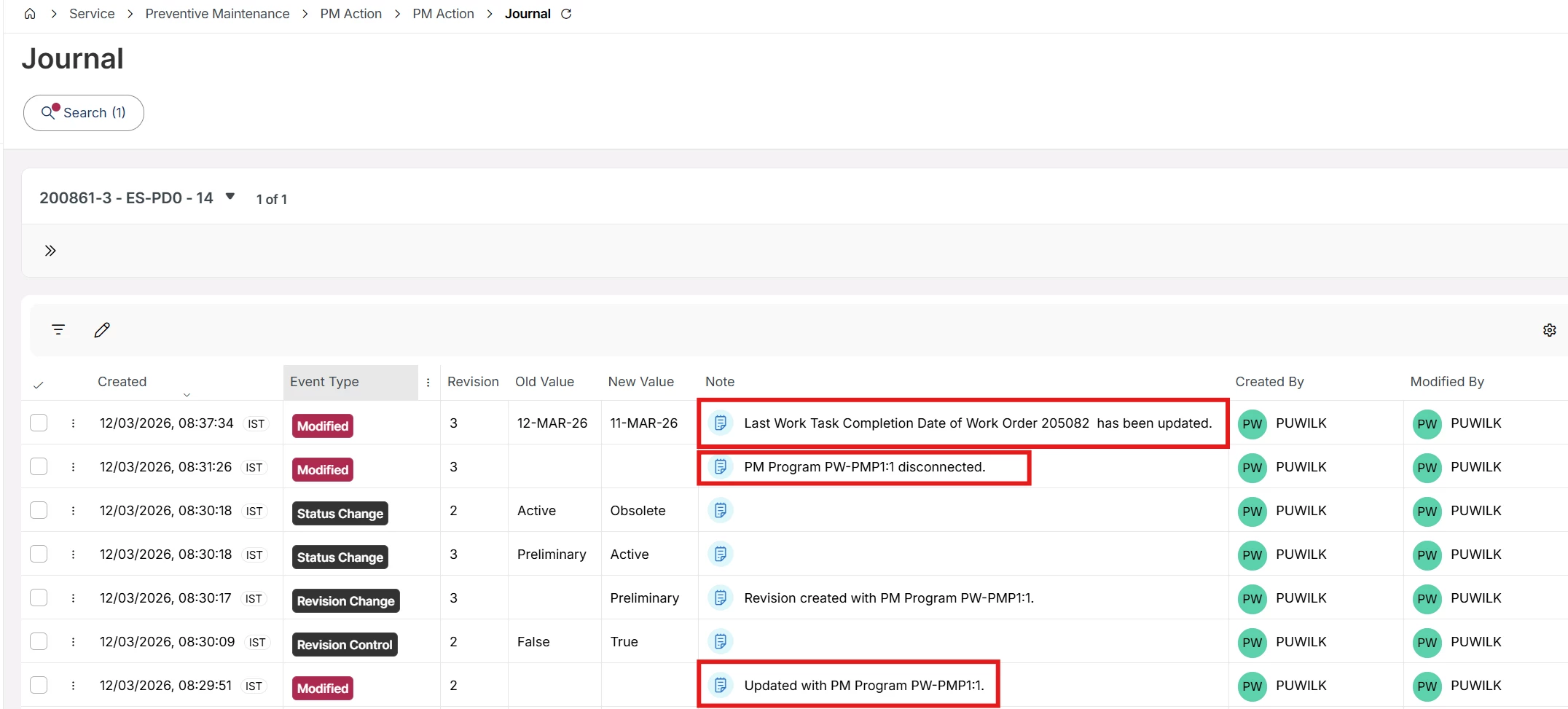This screenshot has width=1568, height=709.
Task: Open row menu for Preliminary to Active entry
Action: (73, 554)
